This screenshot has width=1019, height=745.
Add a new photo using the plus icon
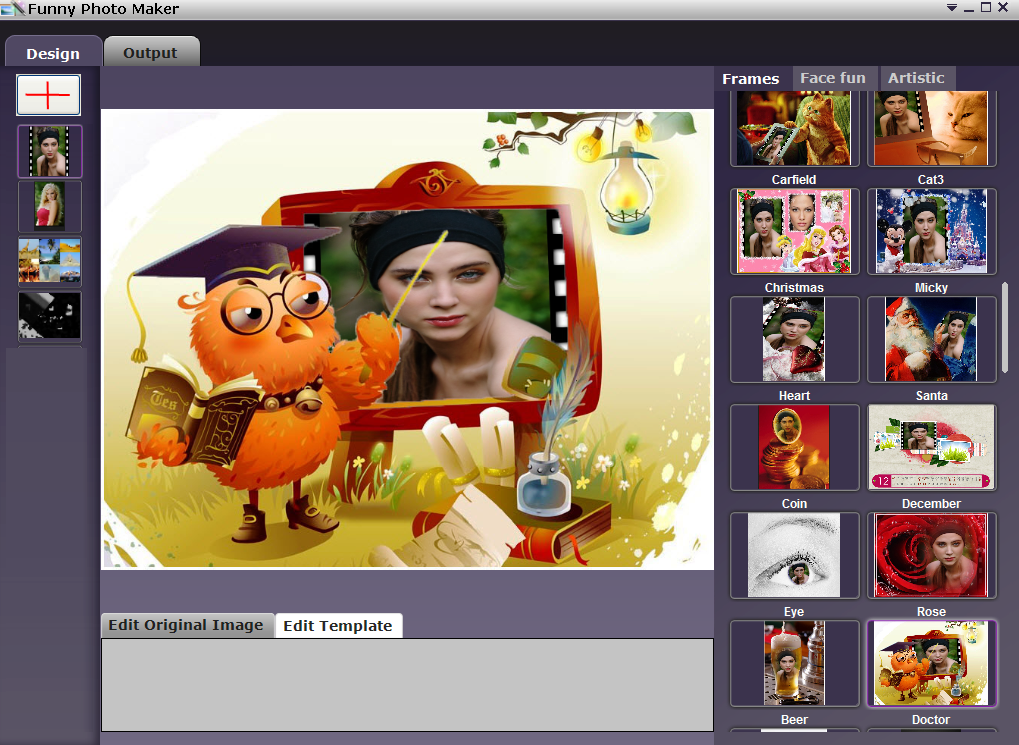pyautogui.click(x=48, y=95)
